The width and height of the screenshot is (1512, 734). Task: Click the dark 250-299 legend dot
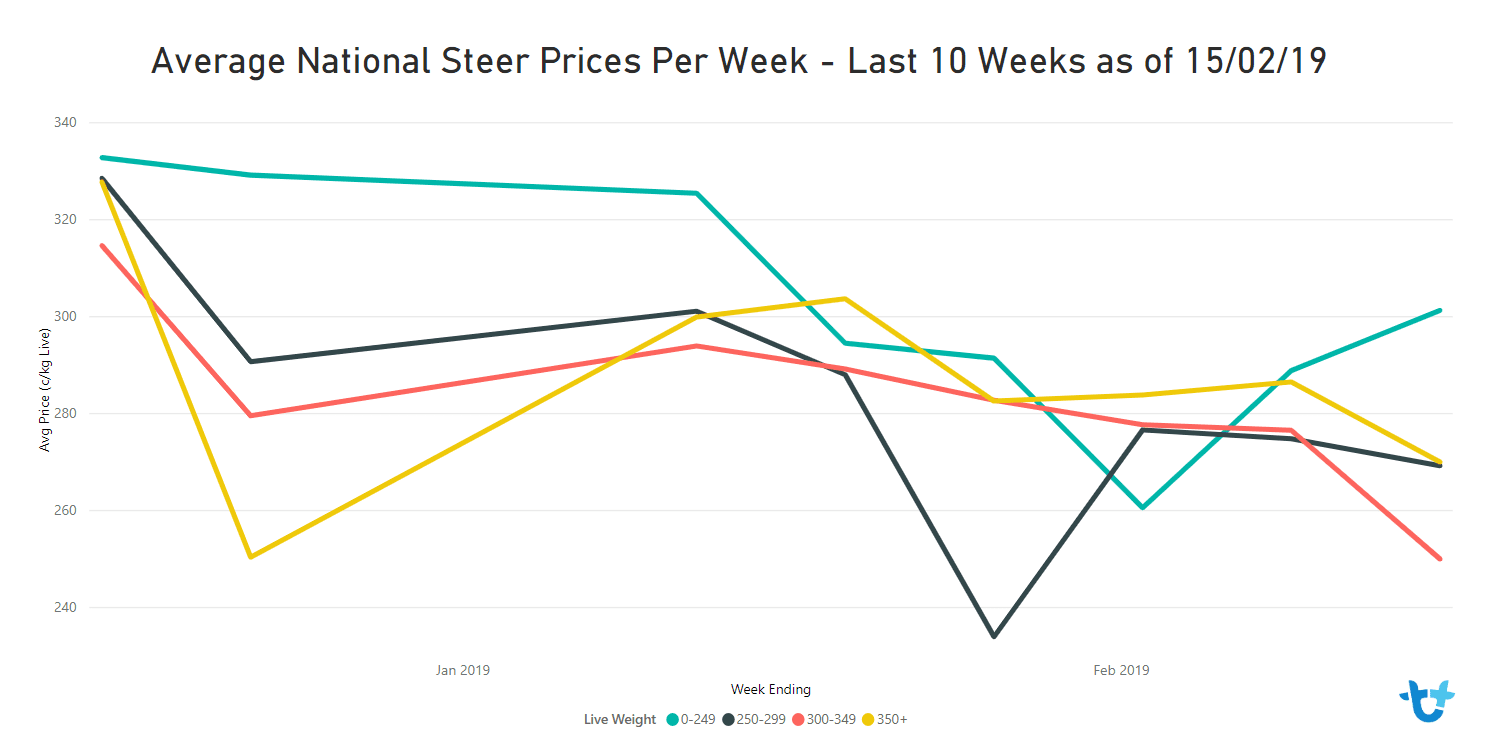(x=729, y=719)
